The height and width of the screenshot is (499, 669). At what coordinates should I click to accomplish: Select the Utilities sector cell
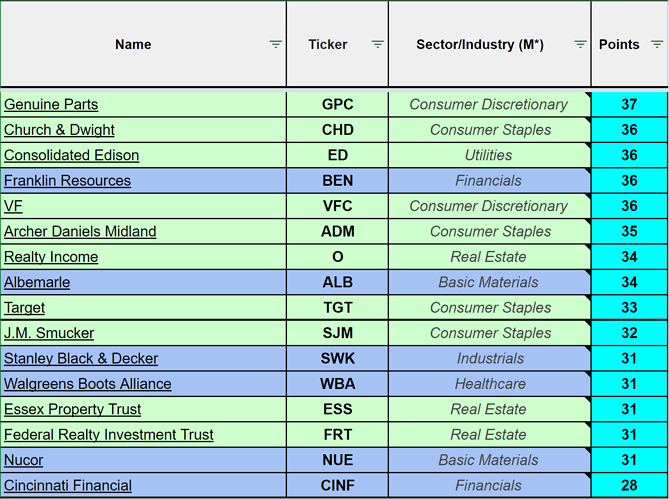pos(488,155)
